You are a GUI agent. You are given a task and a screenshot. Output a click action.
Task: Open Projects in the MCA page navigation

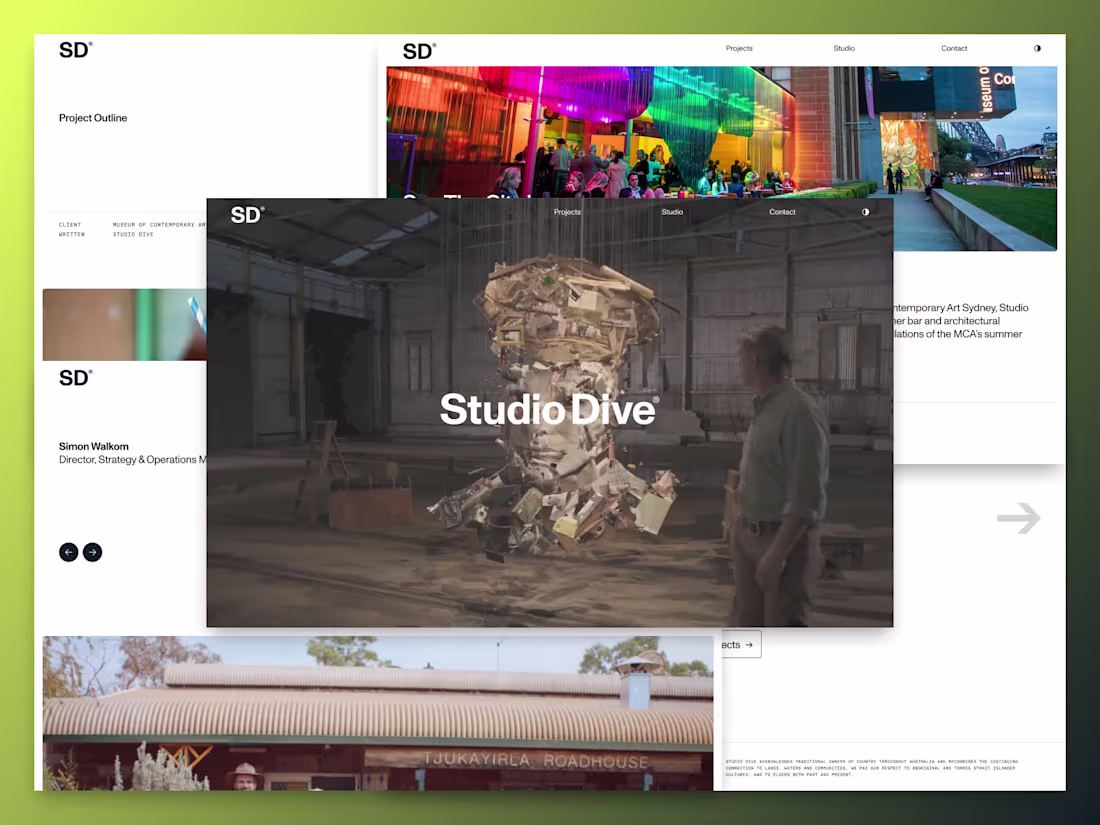pyautogui.click(x=739, y=47)
